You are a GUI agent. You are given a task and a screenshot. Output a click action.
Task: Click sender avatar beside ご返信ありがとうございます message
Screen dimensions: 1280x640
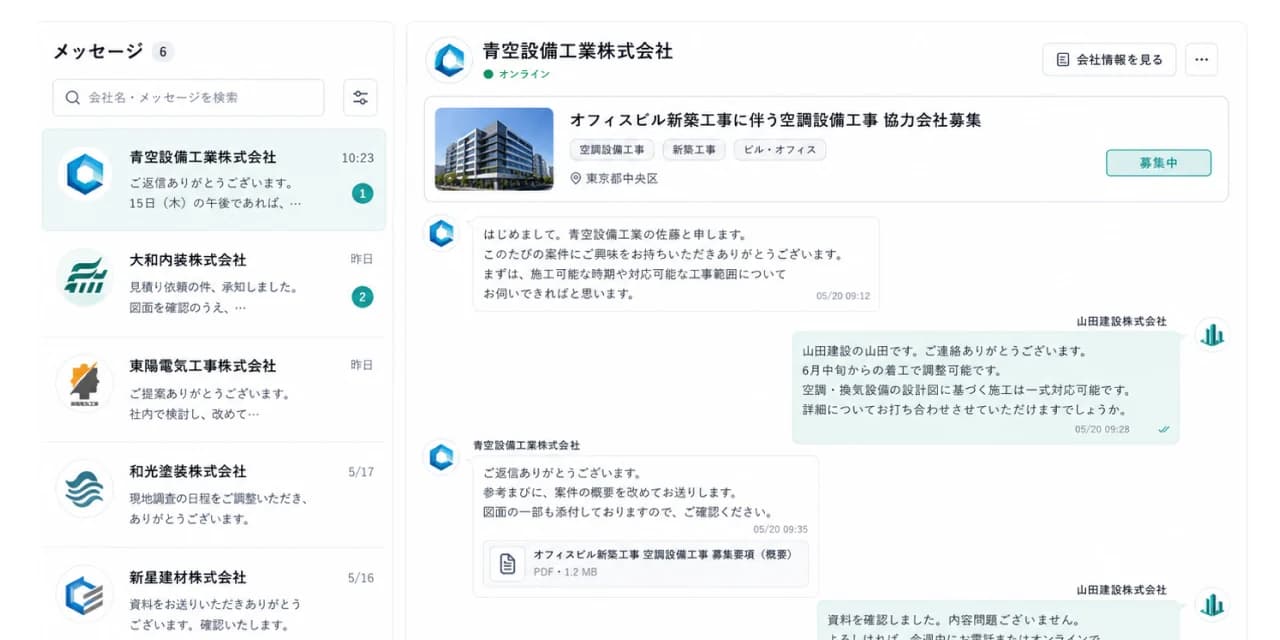click(441, 457)
